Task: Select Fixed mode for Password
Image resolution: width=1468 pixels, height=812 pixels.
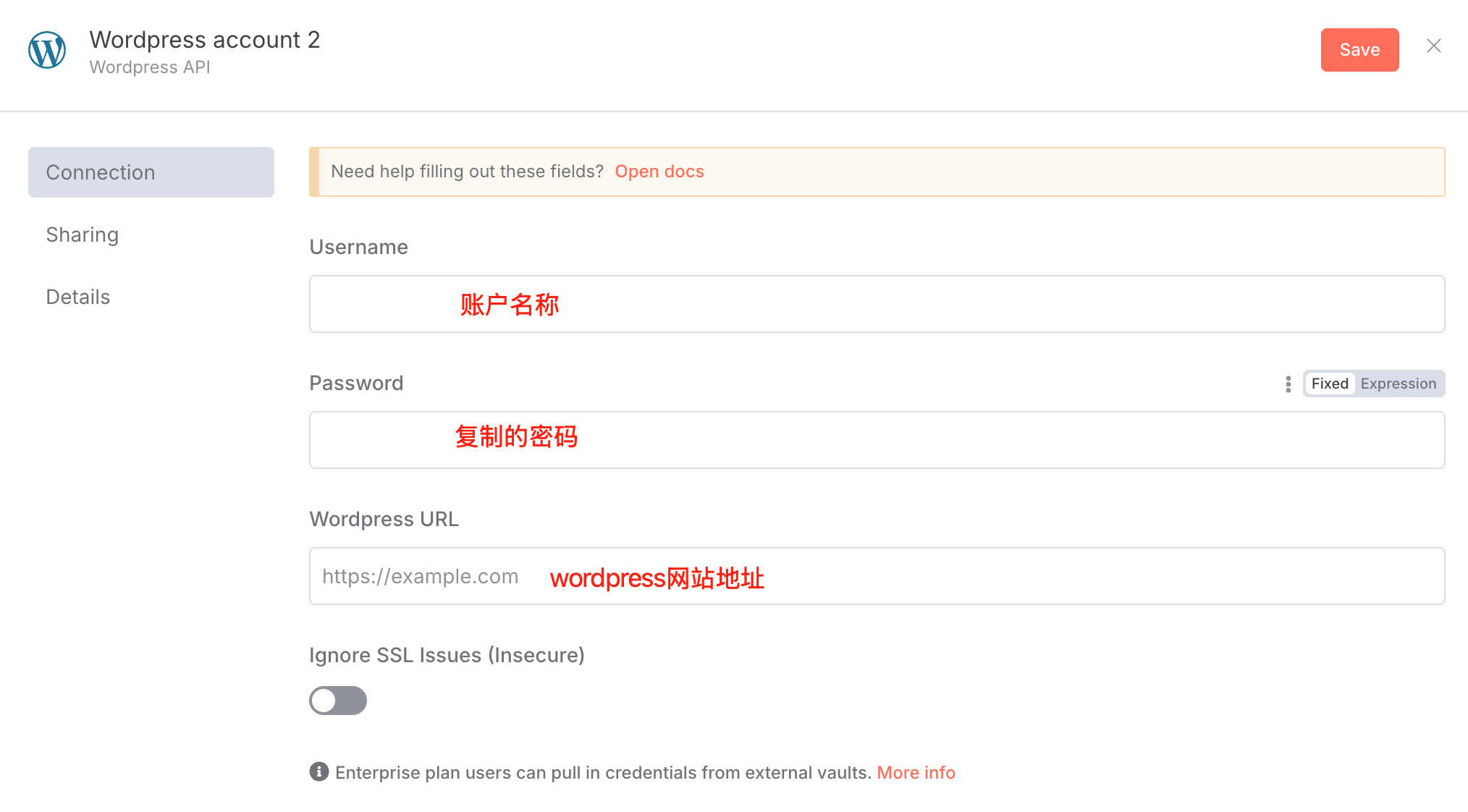Action: [1330, 384]
